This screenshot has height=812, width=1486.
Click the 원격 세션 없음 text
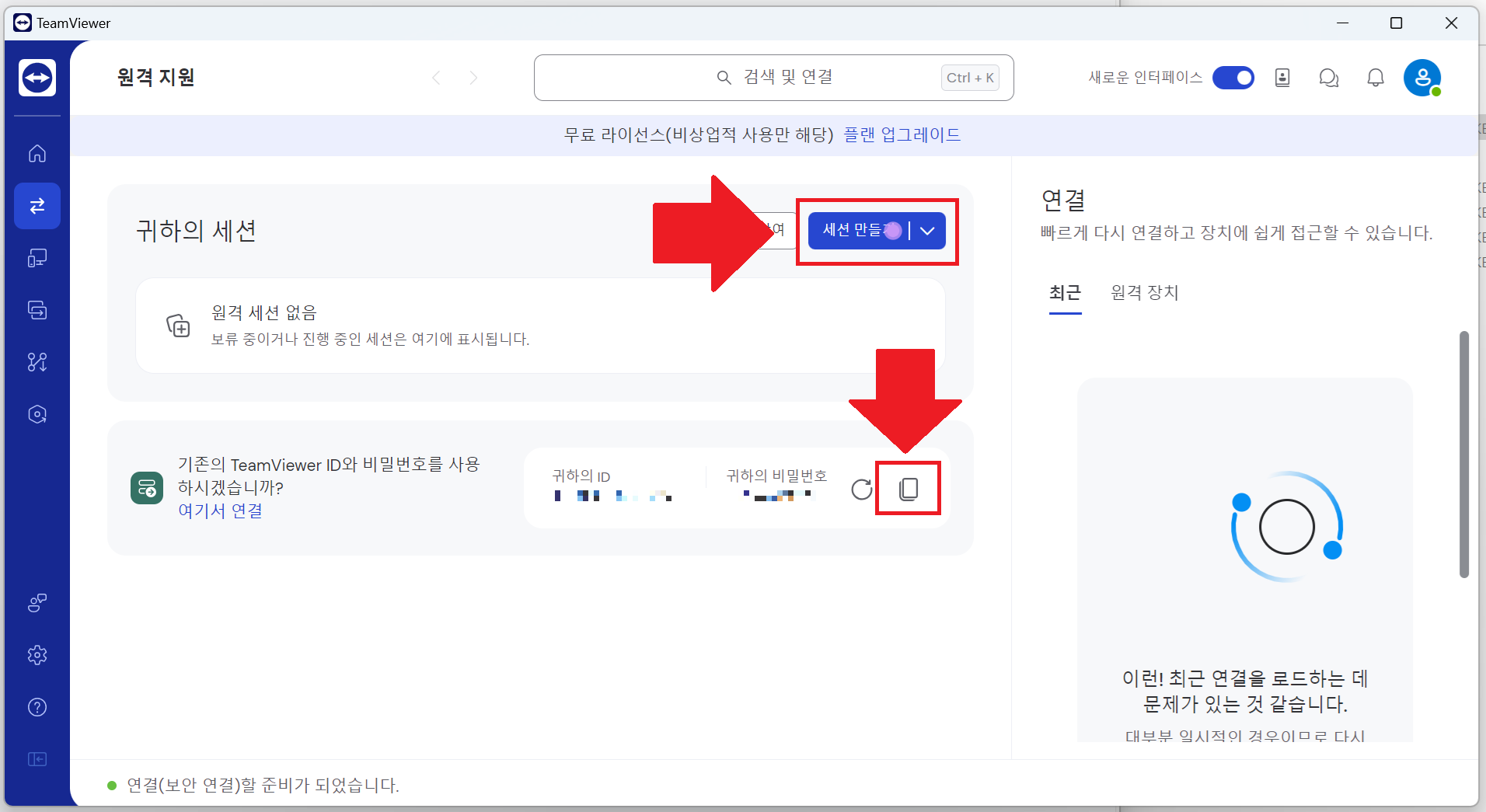pos(264,313)
